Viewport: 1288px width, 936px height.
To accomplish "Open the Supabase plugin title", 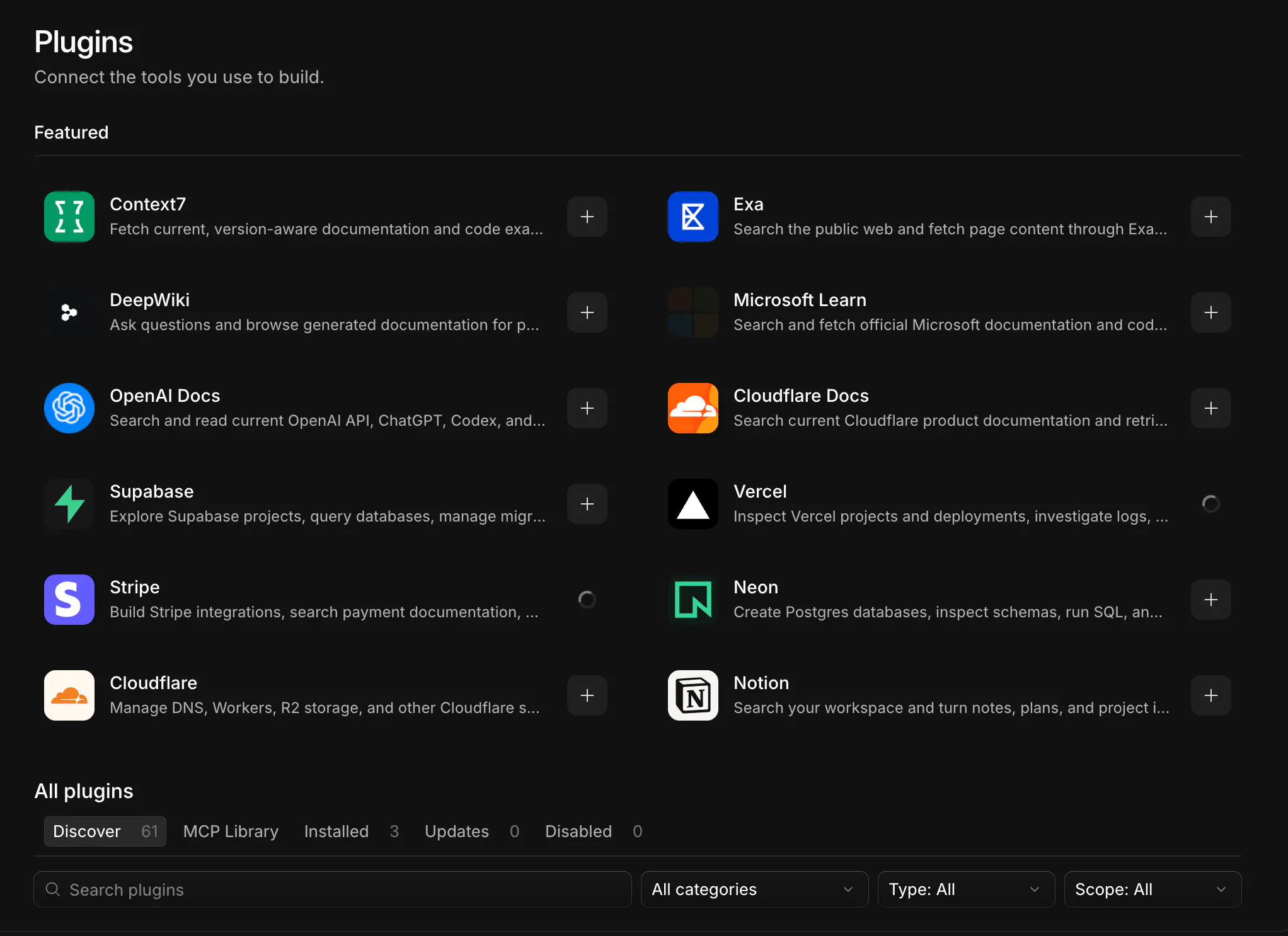I will pos(151,491).
